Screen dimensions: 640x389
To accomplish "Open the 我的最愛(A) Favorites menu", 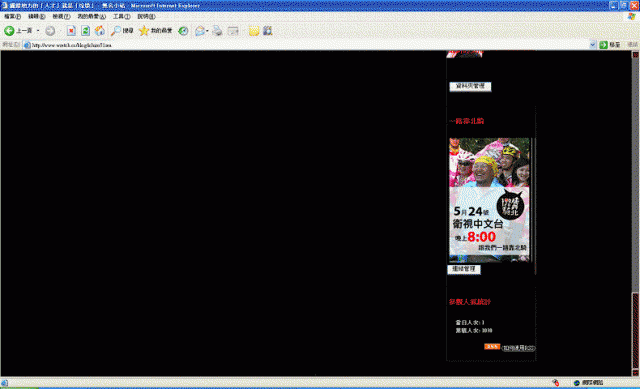I will click(x=91, y=16).
